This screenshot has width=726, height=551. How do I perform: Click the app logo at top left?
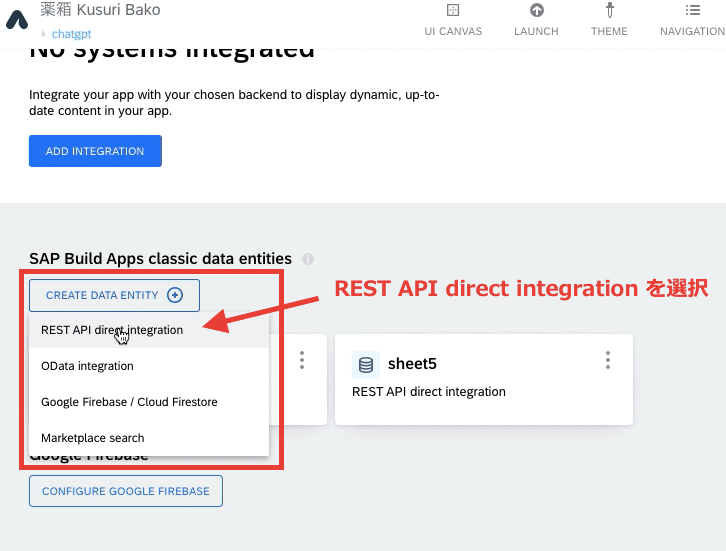click(x=17, y=19)
